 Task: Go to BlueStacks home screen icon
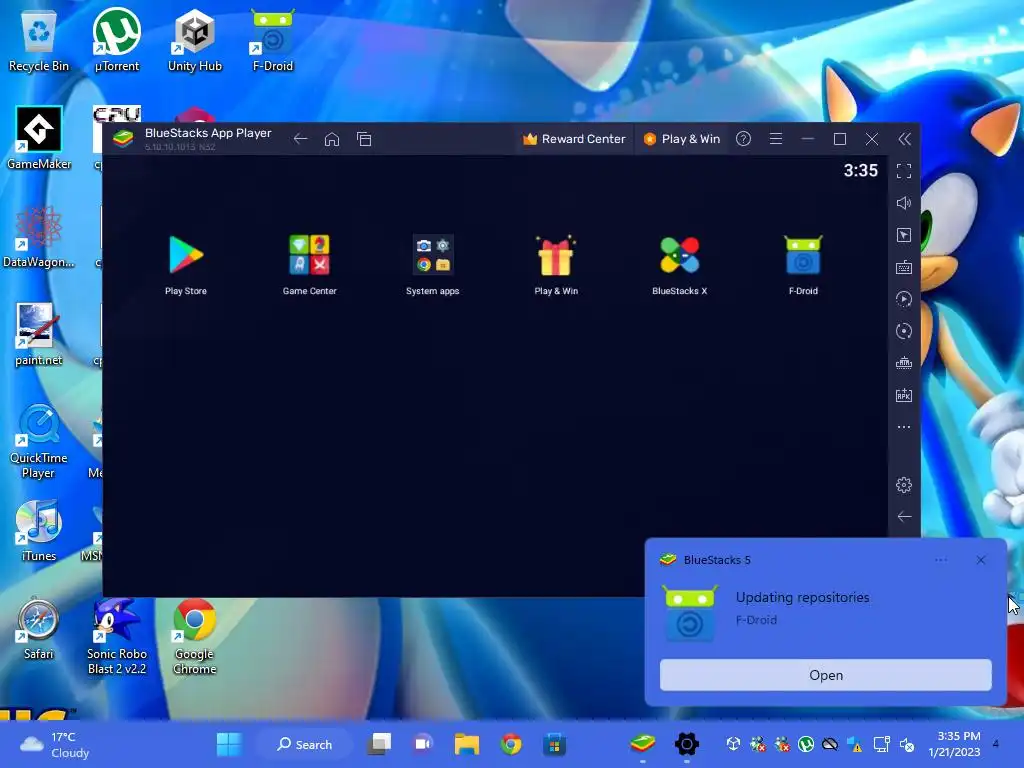(x=332, y=139)
